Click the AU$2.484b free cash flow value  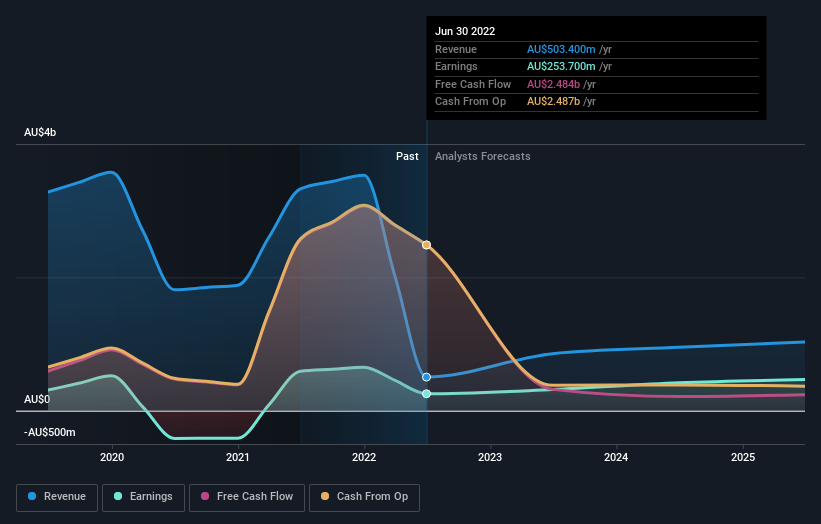553,84
